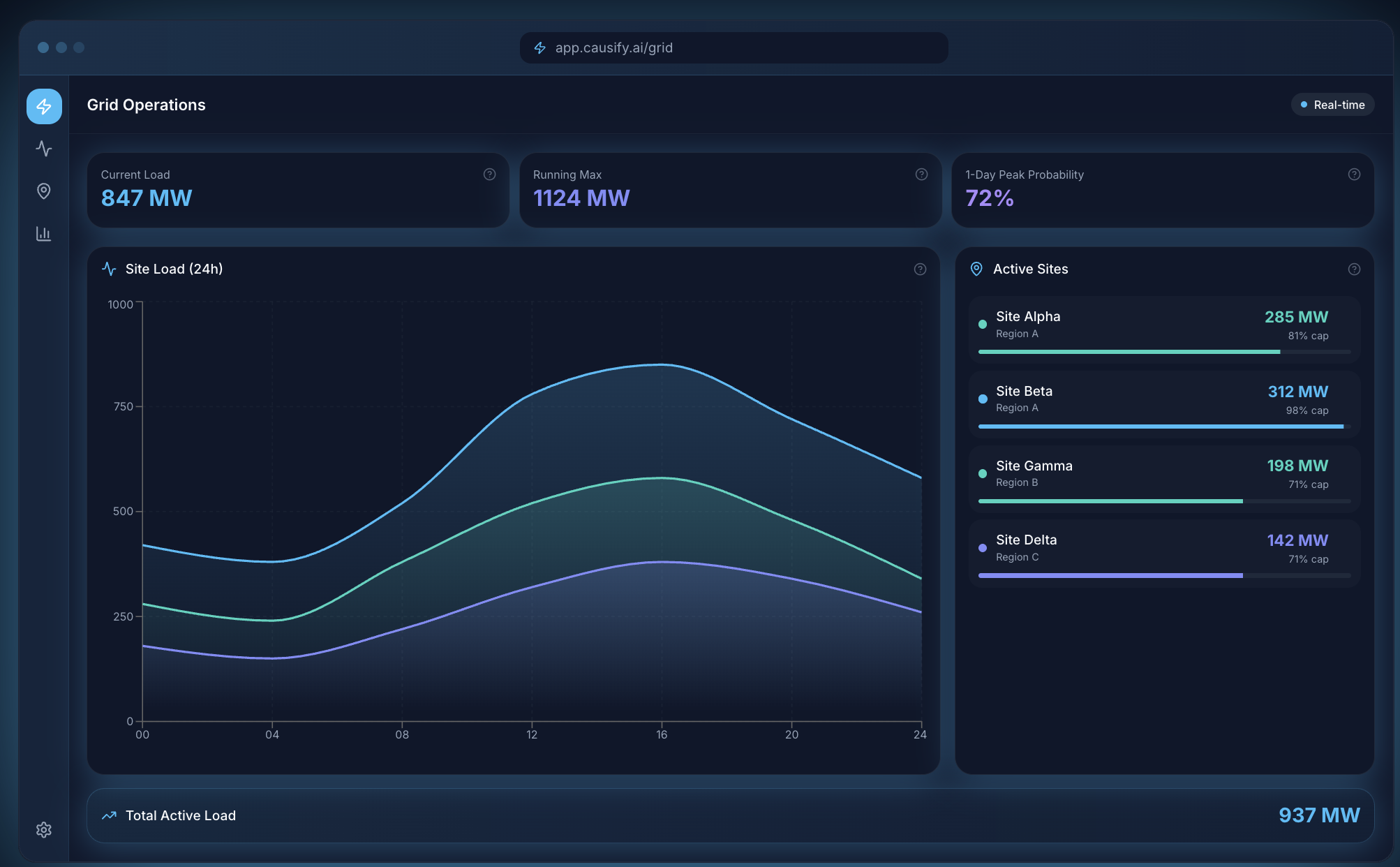This screenshot has width=1400, height=867.
Task: Click Active Sites help icon
Action: pyautogui.click(x=1354, y=269)
